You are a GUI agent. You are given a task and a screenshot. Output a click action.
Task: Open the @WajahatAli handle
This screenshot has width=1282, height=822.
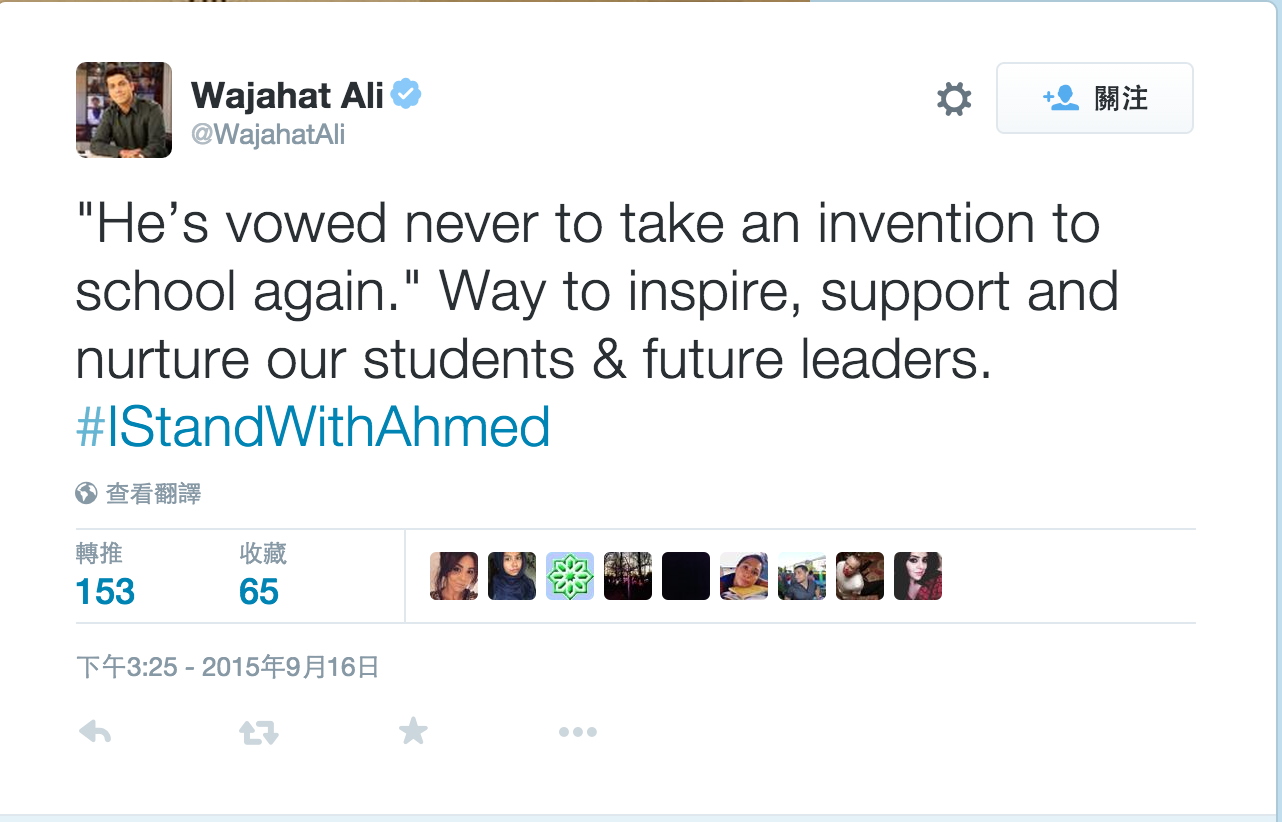pyautogui.click(x=268, y=134)
